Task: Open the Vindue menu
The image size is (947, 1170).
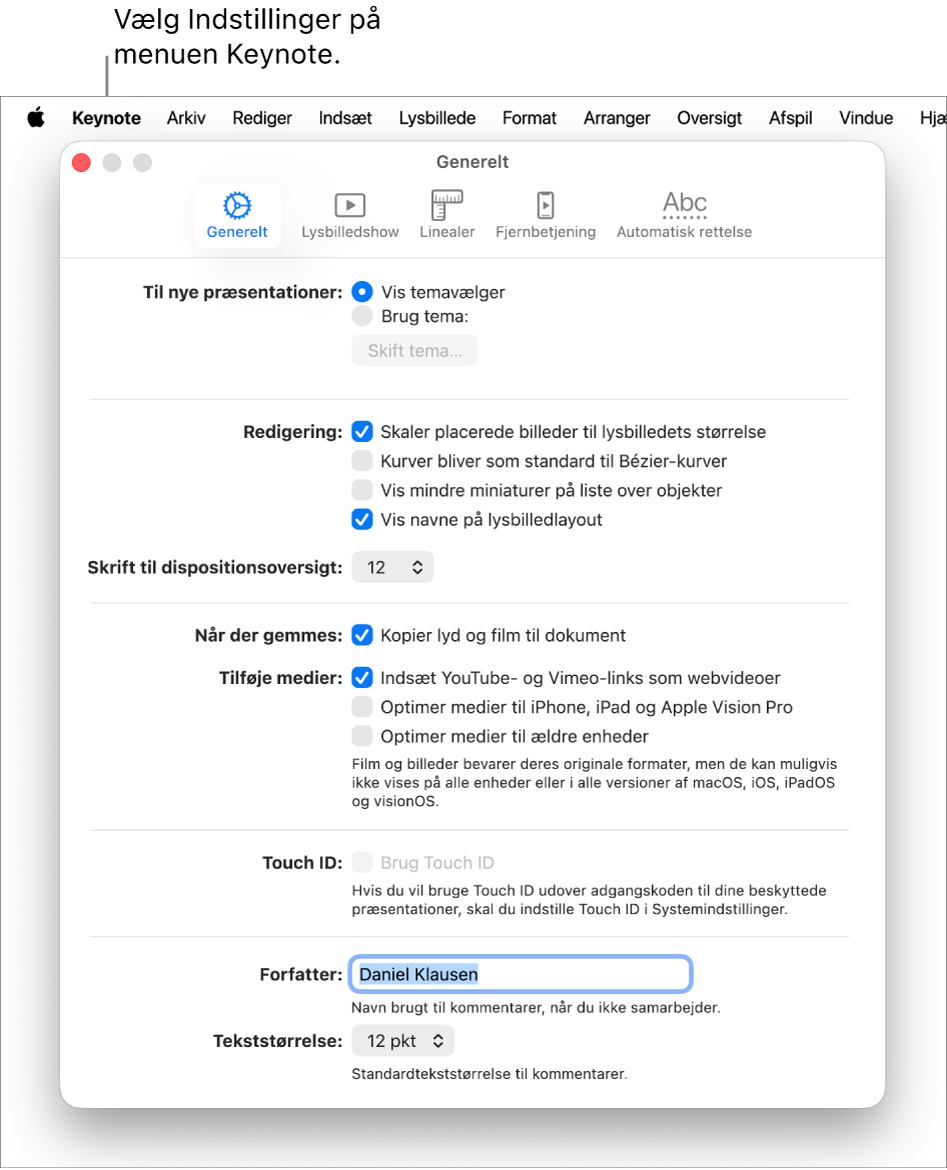Action: coord(866,118)
